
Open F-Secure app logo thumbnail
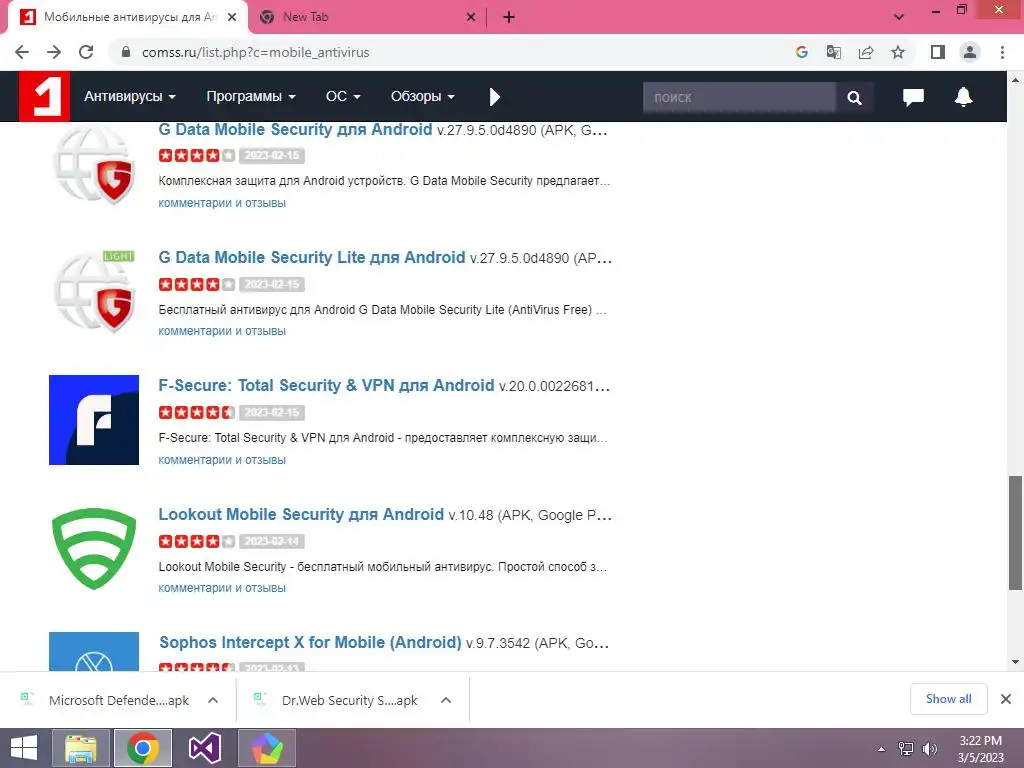coord(94,420)
